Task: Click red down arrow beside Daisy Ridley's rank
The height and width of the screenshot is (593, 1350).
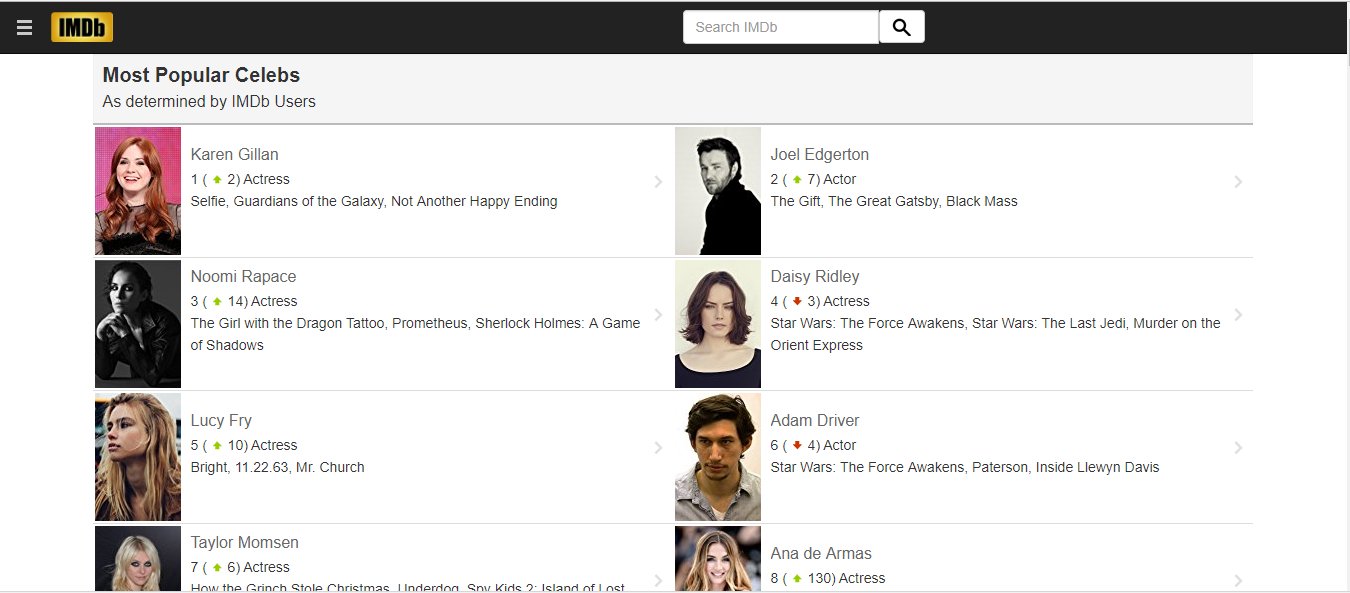Action: tap(797, 302)
